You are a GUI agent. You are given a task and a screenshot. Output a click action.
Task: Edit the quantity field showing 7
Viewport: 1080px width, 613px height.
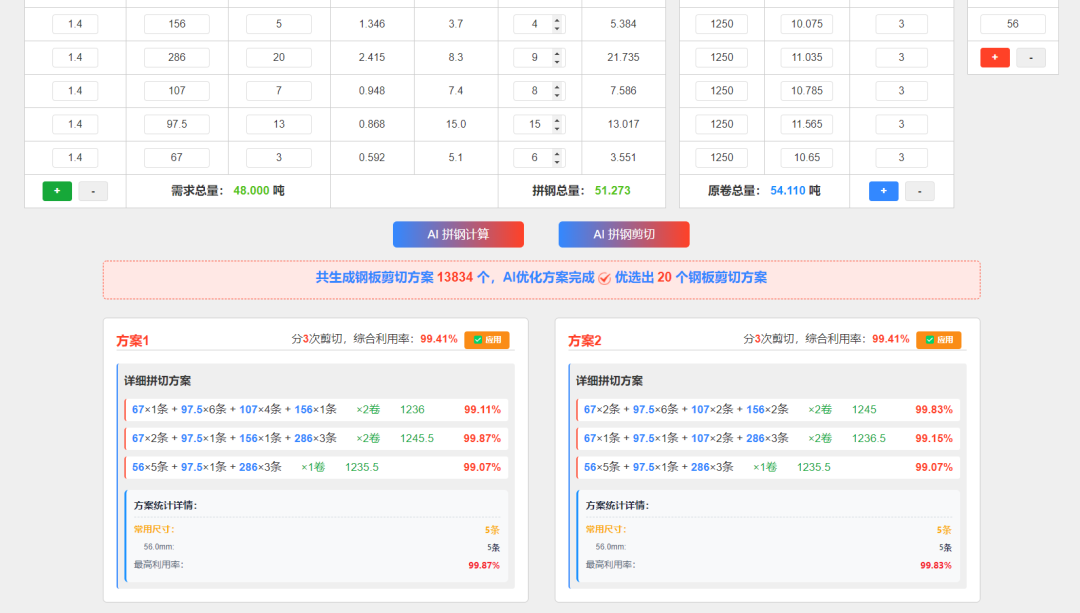[x=279, y=90]
